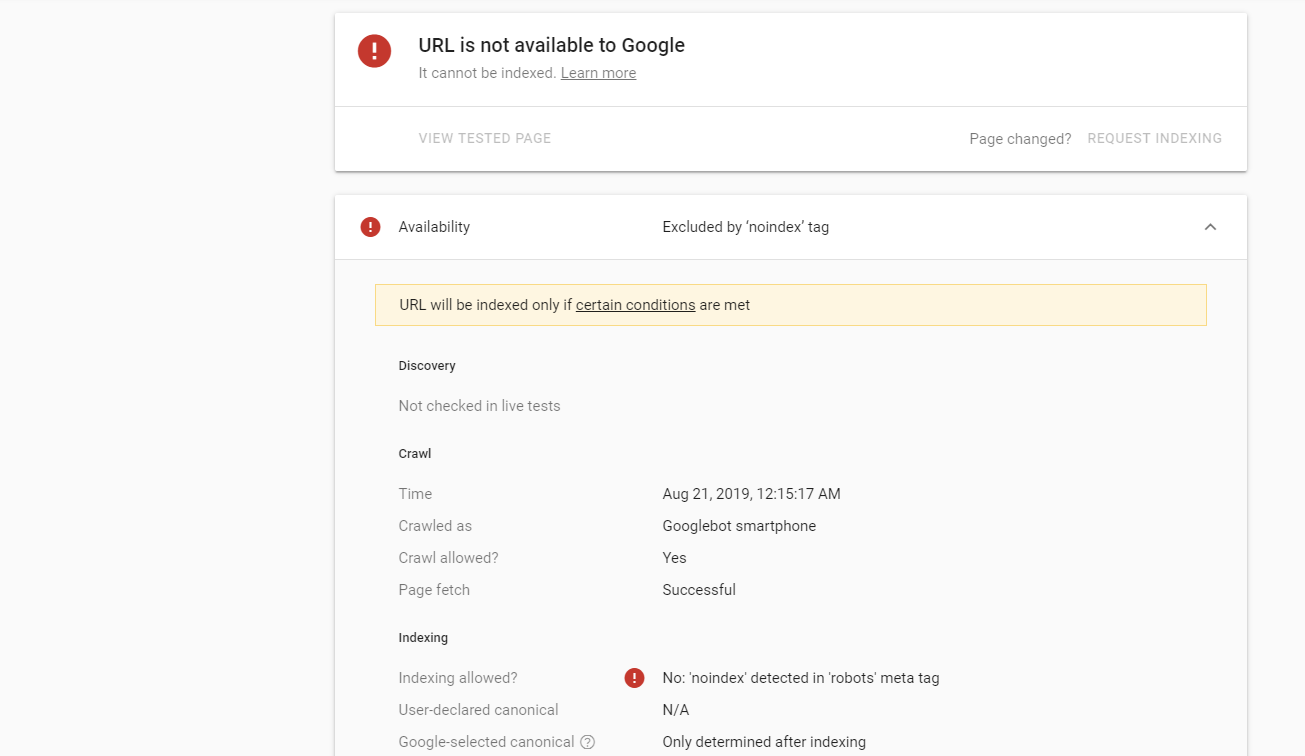The height and width of the screenshot is (756, 1305).
Task: Click the red error icon beside 'URL is not available to Google'
Action: (374, 51)
